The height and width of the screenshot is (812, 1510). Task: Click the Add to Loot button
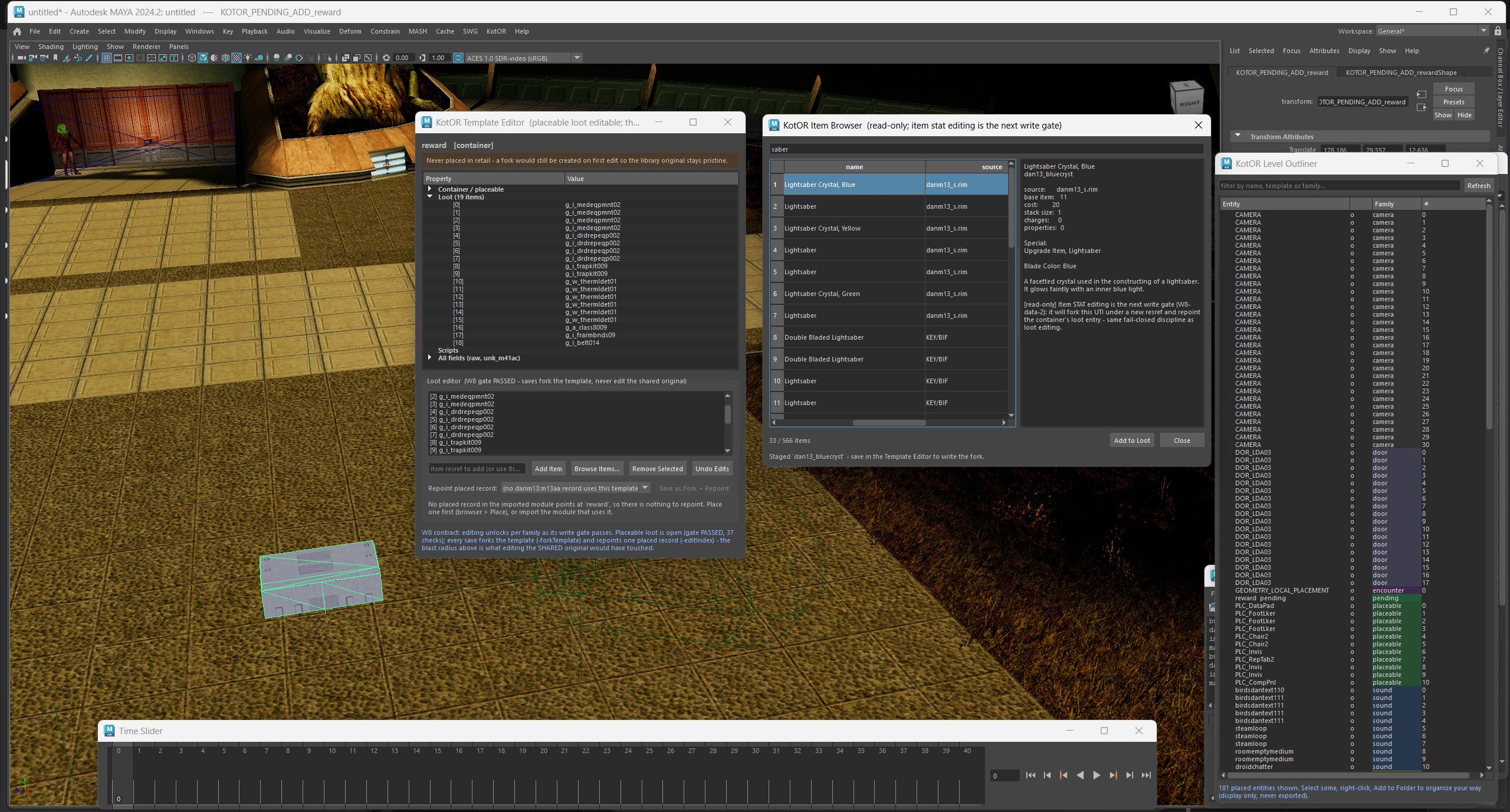coord(1131,440)
